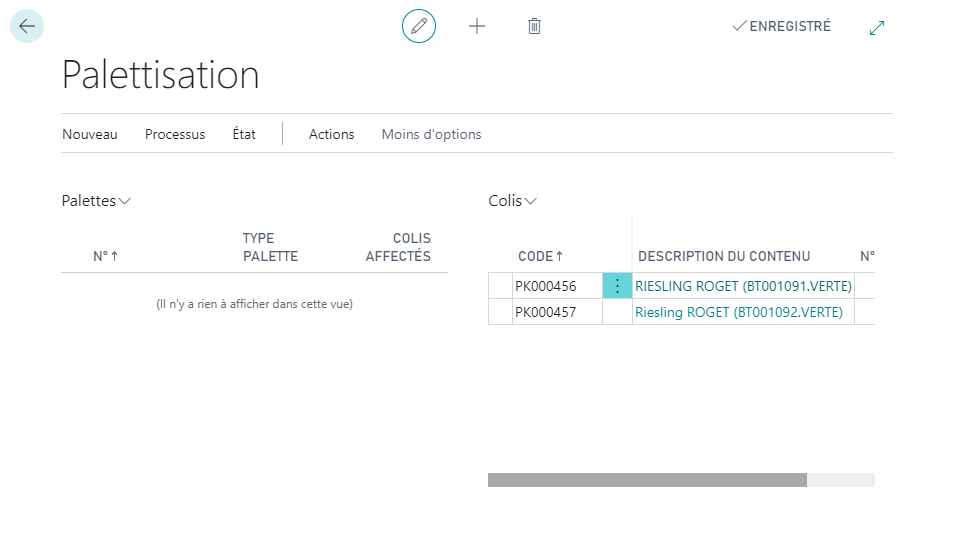Add new record with plus icon
The image size is (954, 550).
point(477,26)
